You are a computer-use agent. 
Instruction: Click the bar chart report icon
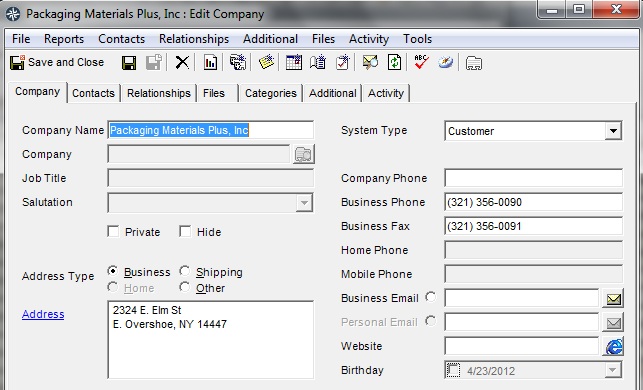tap(210, 63)
